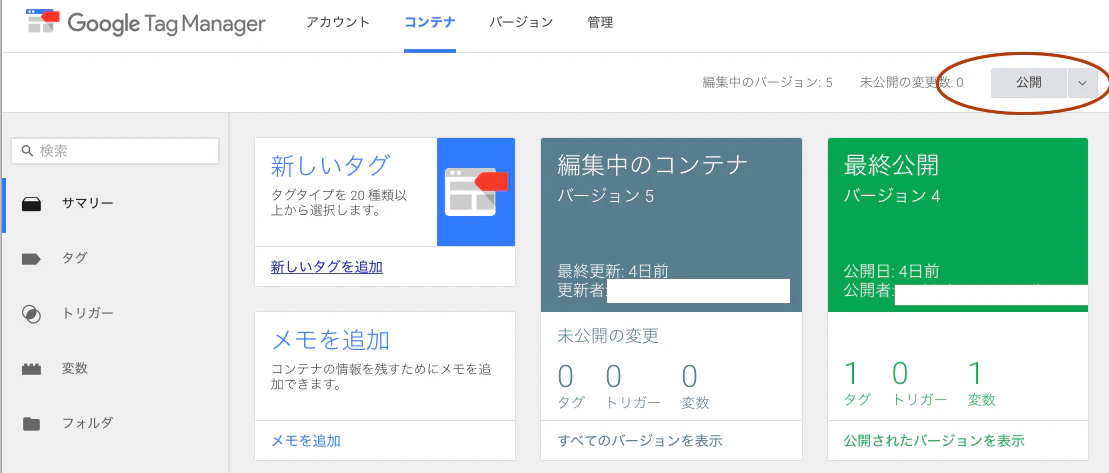Click the 未公開の変更 heading
The height and width of the screenshot is (473, 1109).
coord(608,335)
